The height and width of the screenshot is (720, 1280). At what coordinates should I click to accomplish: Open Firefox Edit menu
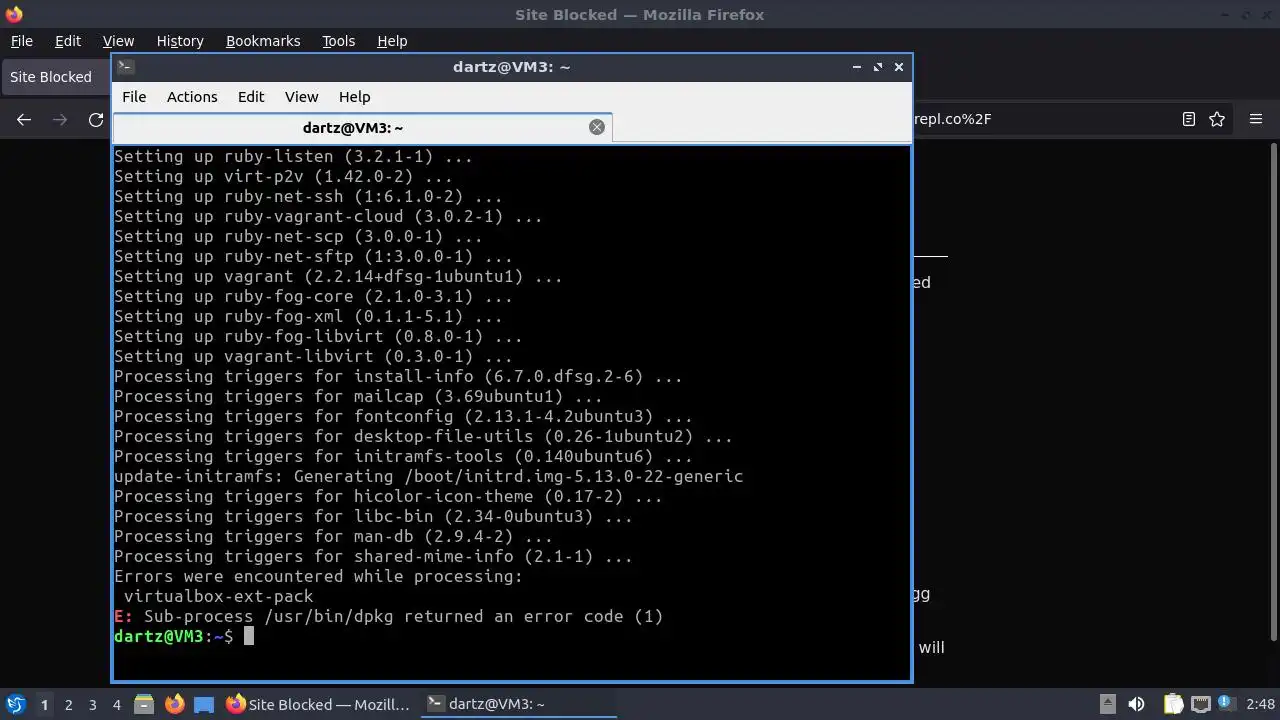(x=68, y=41)
